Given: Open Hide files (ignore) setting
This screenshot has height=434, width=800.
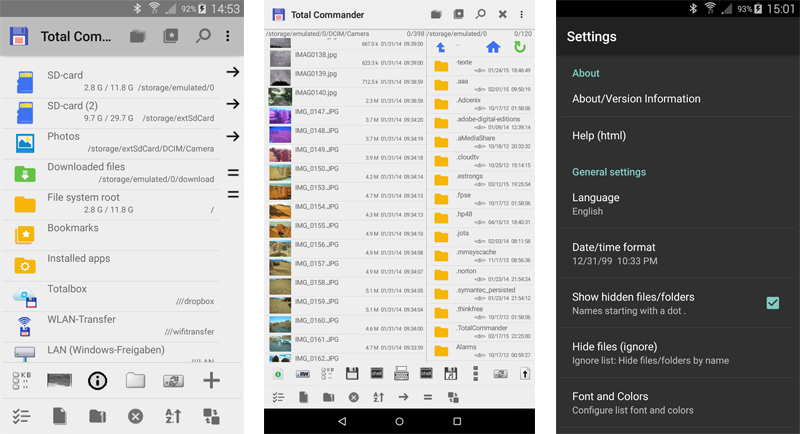Looking at the screenshot, I should 678,353.
